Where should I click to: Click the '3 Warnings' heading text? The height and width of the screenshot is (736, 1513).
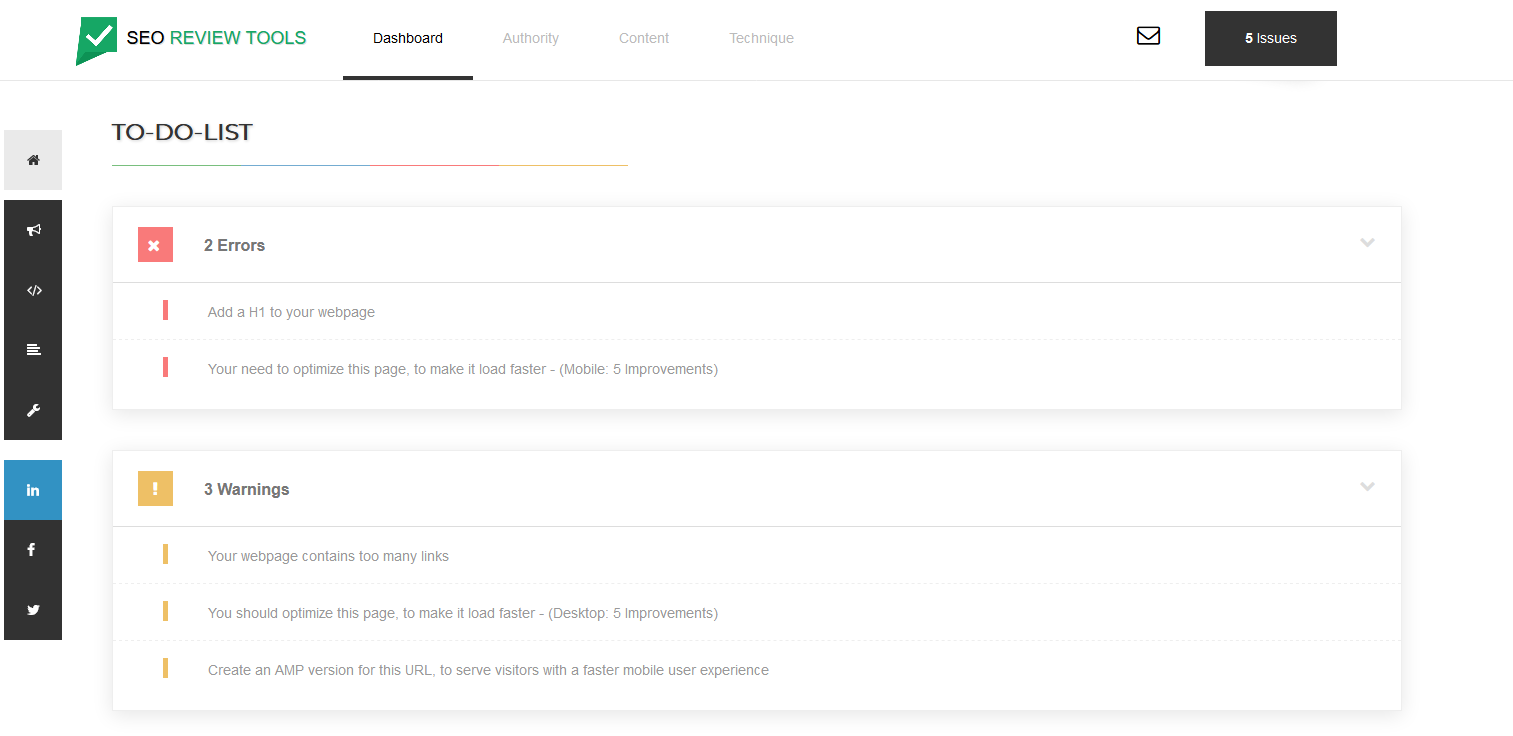click(246, 489)
